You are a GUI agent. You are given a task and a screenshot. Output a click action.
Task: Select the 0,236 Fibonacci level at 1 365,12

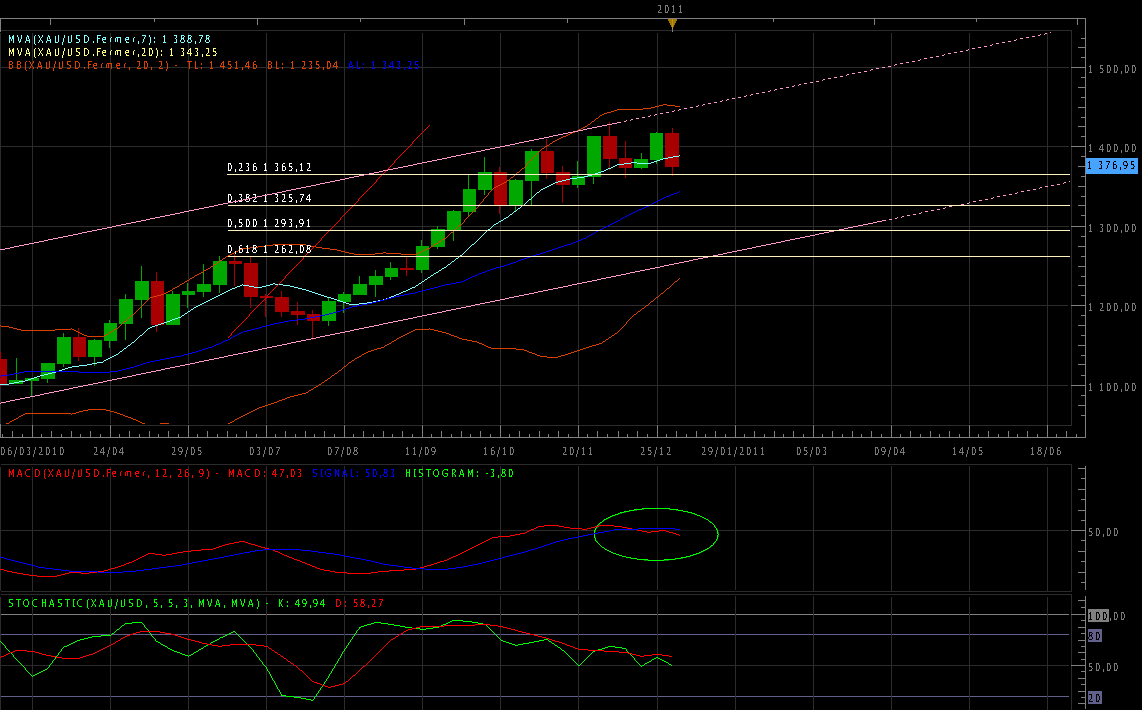tap(269, 168)
